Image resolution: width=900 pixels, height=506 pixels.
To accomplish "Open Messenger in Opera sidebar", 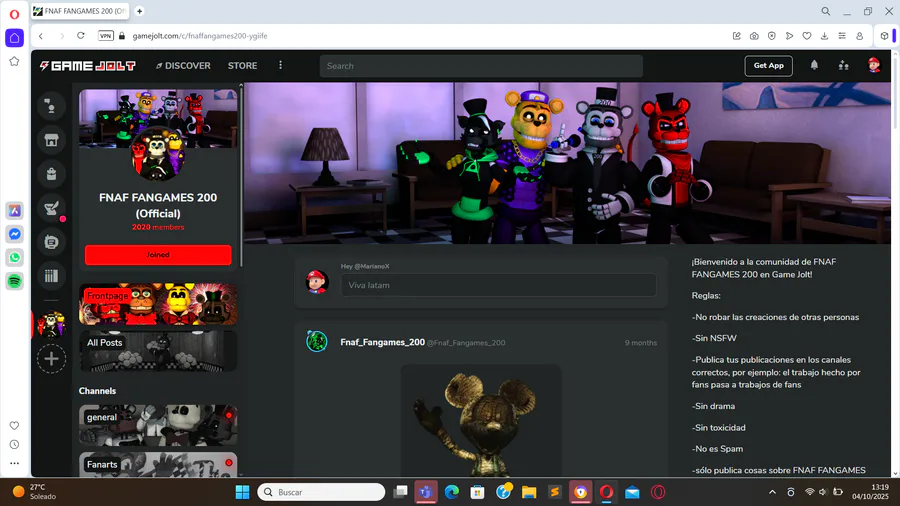I will 14,234.
